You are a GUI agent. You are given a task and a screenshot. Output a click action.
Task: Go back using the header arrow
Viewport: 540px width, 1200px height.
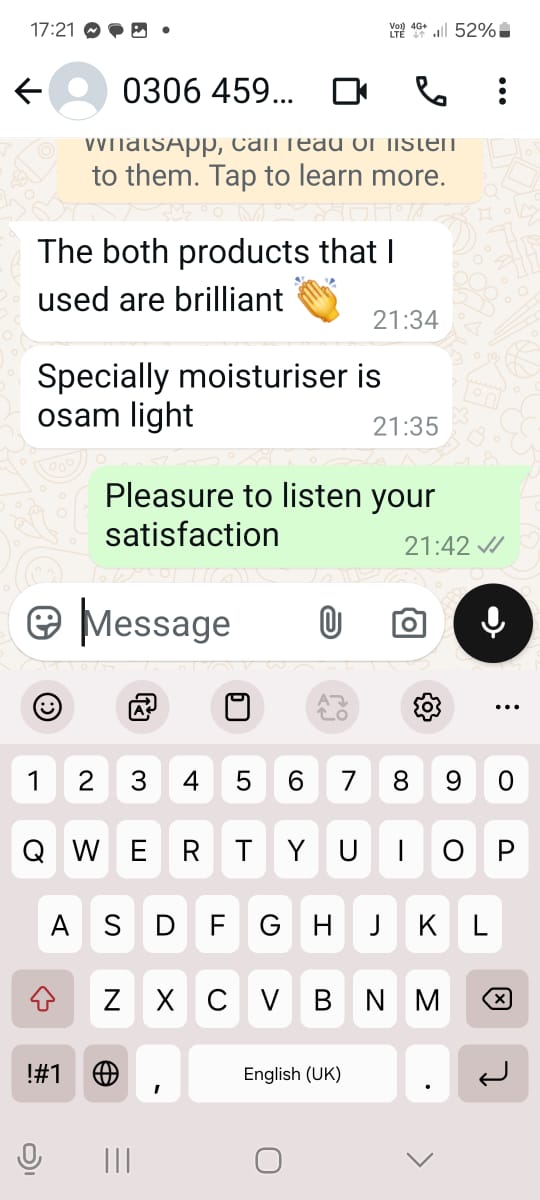(x=28, y=92)
